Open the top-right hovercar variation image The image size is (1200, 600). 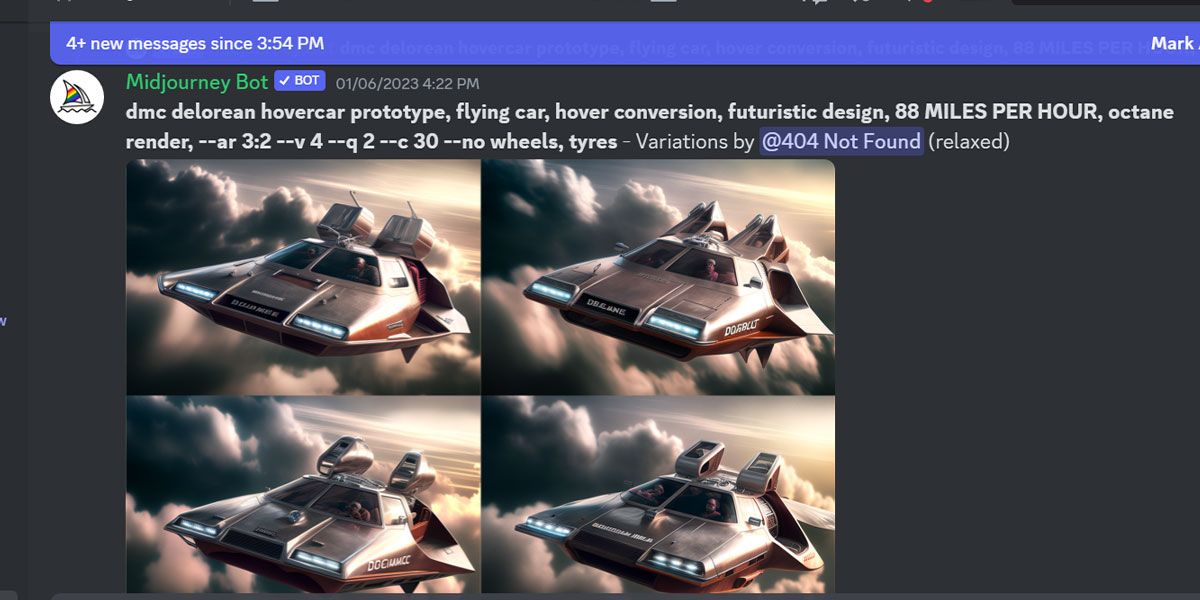pos(660,275)
